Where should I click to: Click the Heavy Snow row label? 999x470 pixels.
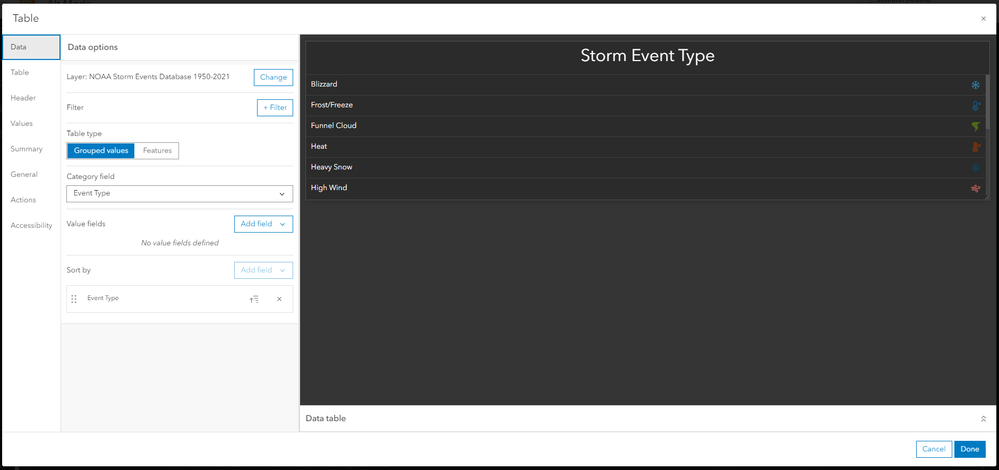pyautogui.click(x=331, y=167)
